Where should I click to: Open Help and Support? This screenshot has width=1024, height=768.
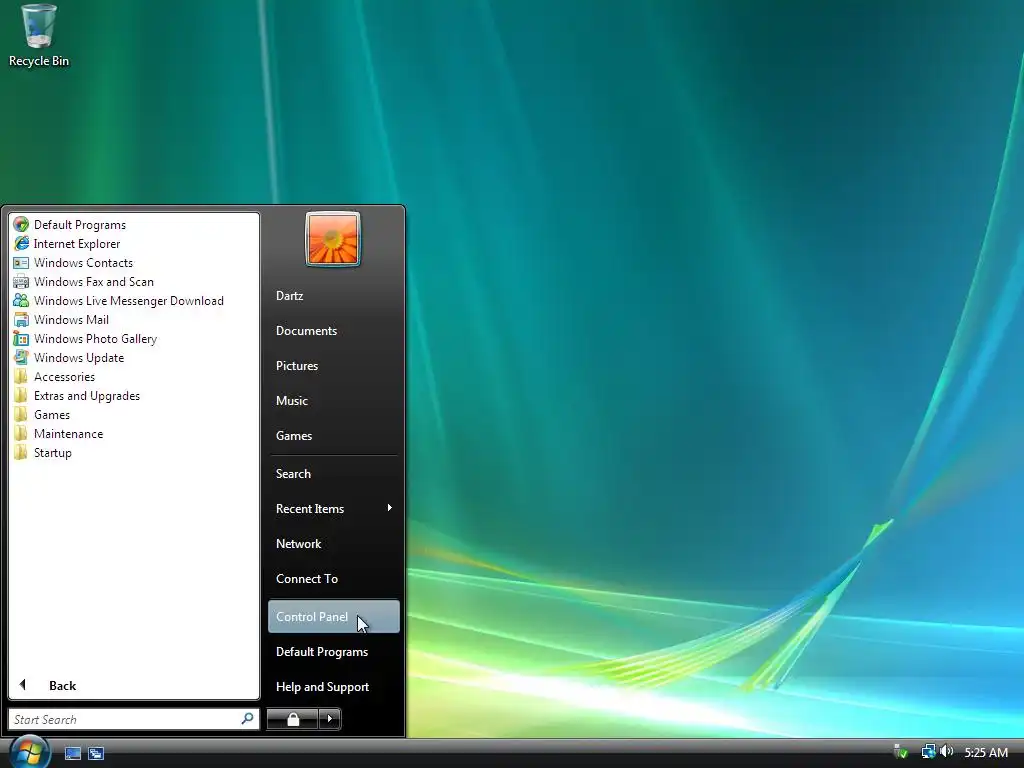click(x=333, y=686)
